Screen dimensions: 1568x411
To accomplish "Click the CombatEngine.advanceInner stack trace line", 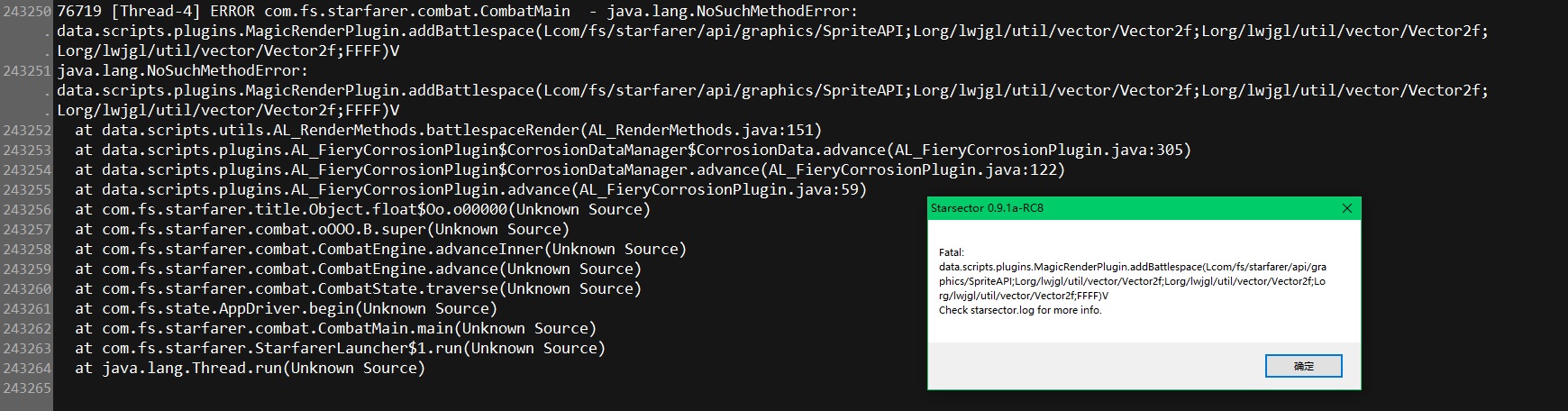I will (x=380, y=249).
